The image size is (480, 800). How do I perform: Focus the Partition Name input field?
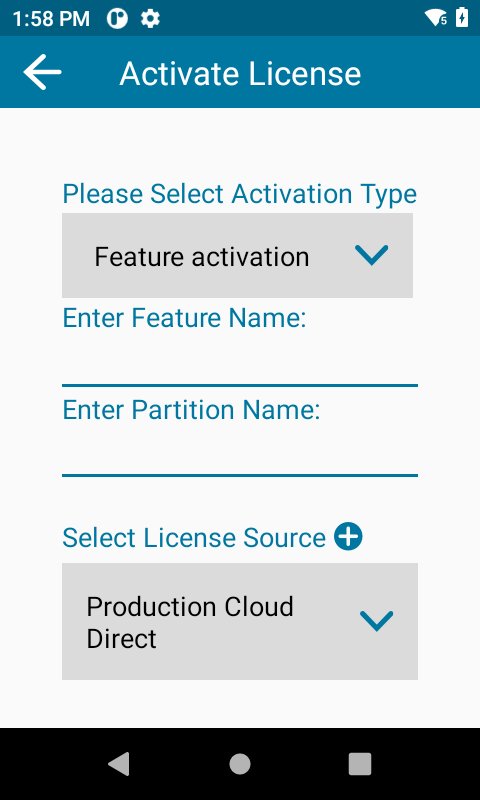(x=240, y=454)
